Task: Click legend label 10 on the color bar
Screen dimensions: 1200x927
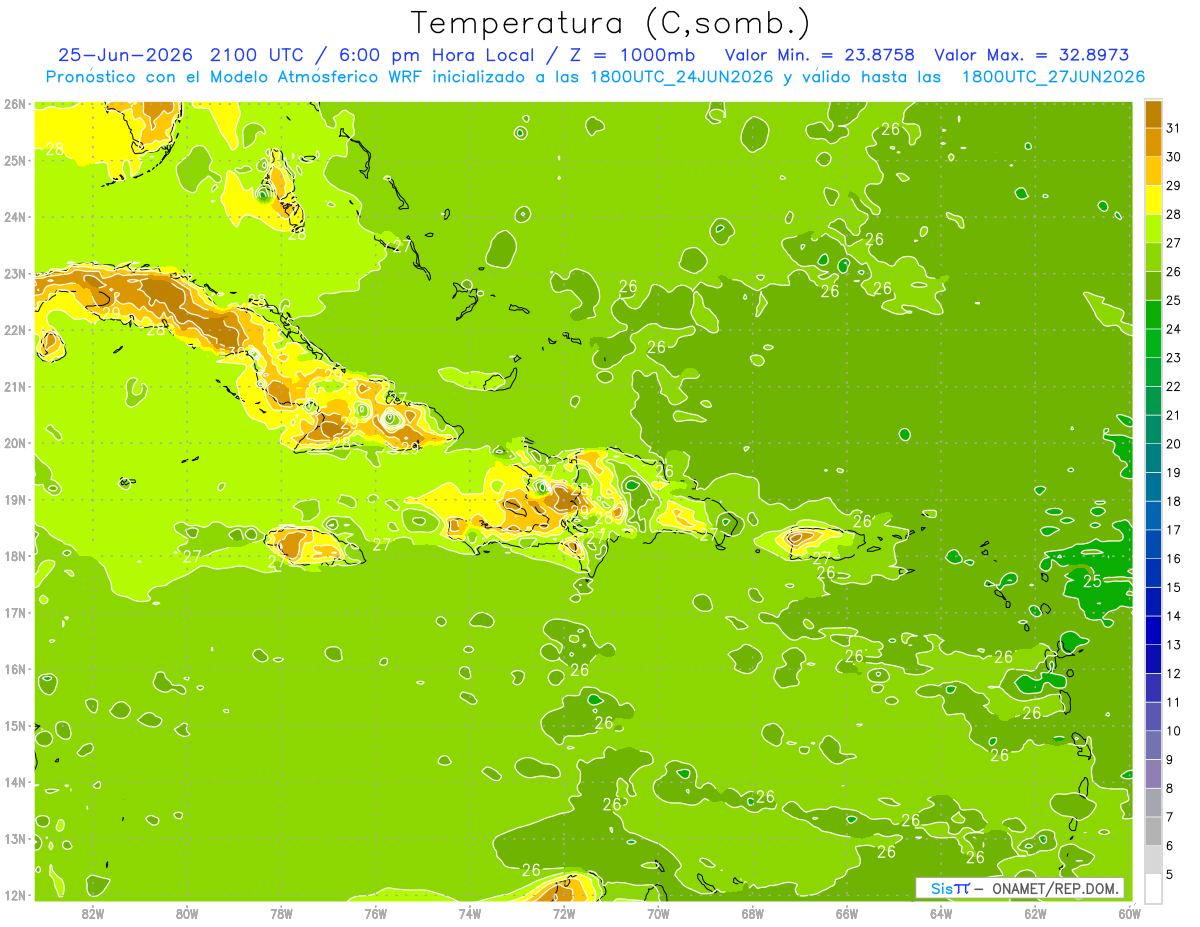Action: pyautogui.click(x=1174, y=731)
